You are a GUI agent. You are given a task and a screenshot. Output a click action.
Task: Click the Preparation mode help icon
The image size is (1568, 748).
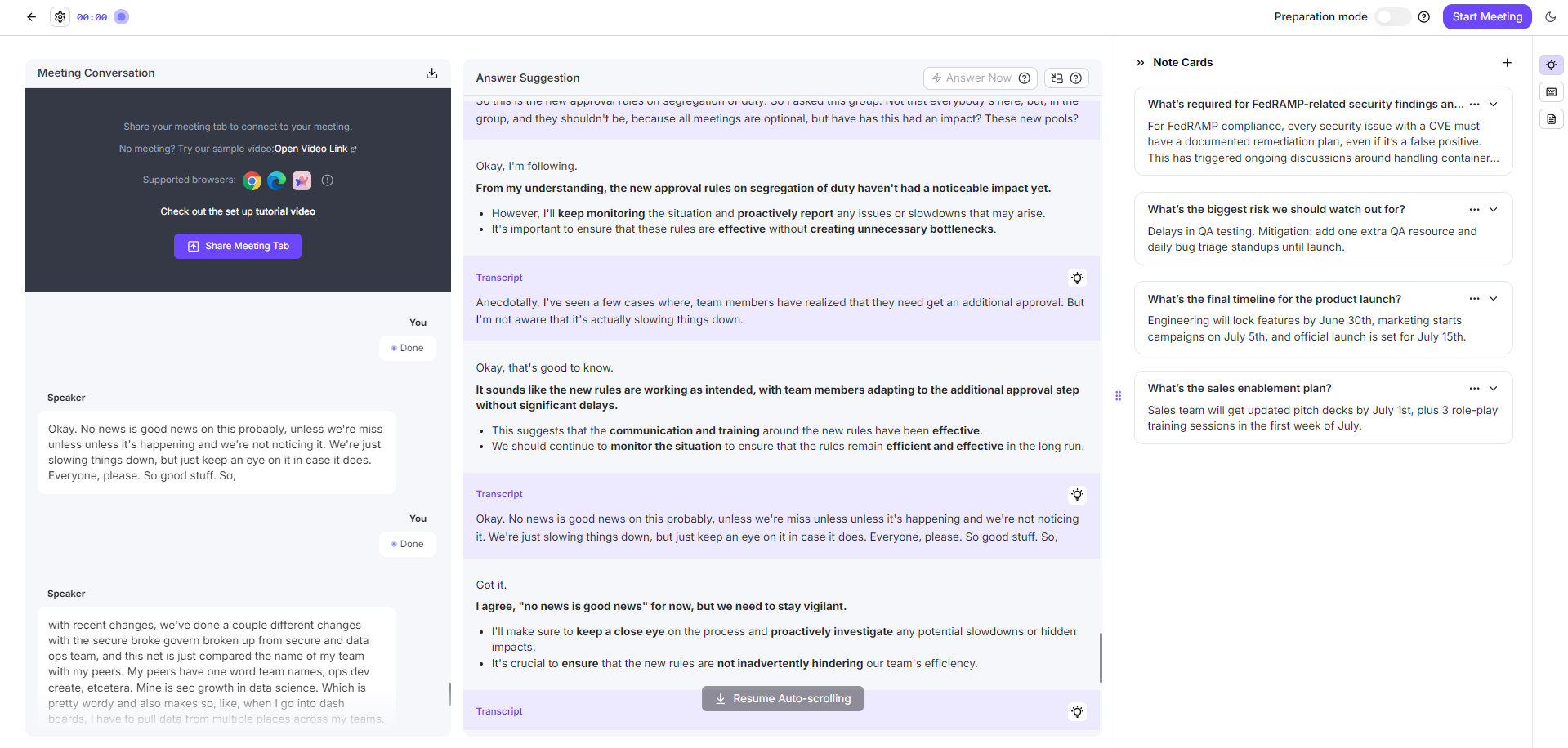tap(1424, 17)
